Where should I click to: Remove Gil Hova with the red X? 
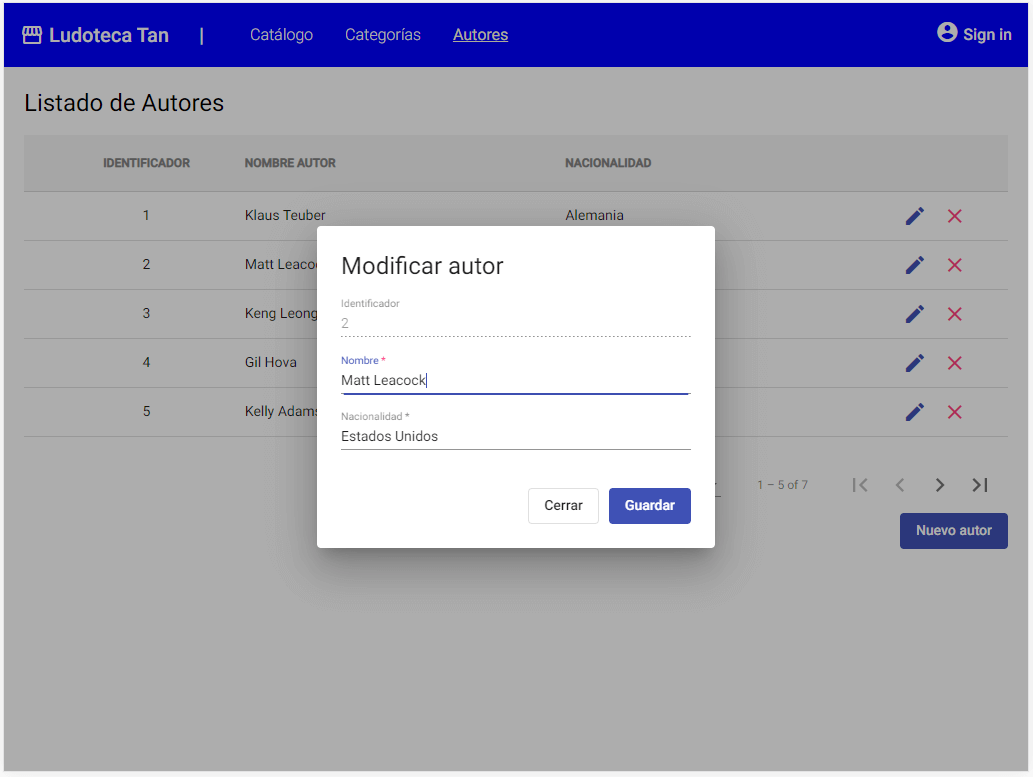954,363
